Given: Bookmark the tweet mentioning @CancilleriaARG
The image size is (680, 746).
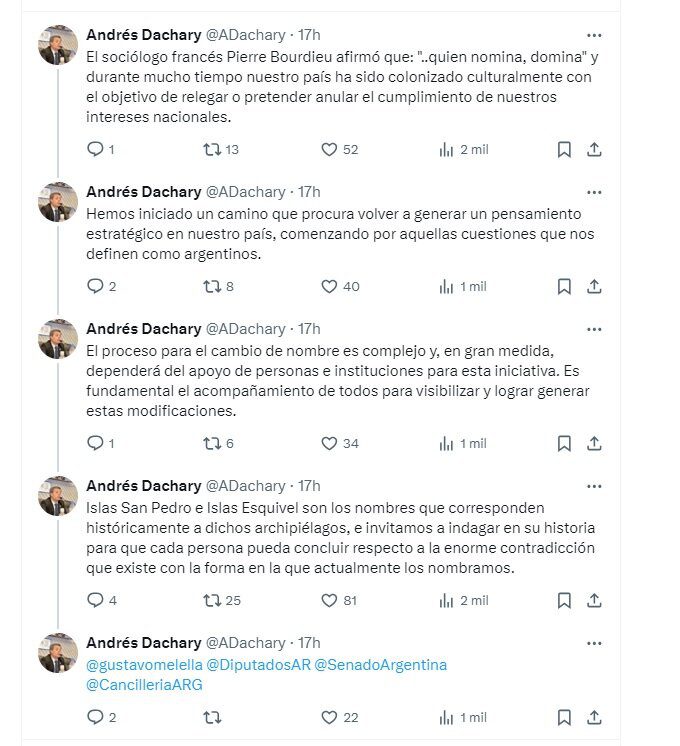Looking at the screenshot, I should click(x=564, y=717).
